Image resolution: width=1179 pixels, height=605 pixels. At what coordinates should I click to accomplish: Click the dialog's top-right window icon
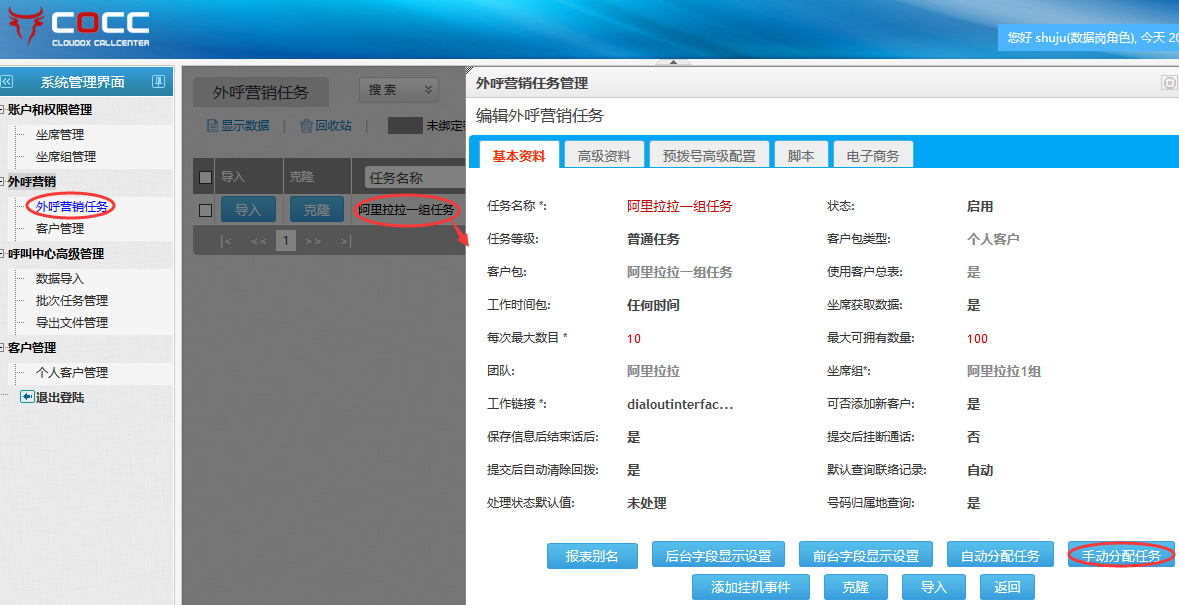pos(1169,83)
